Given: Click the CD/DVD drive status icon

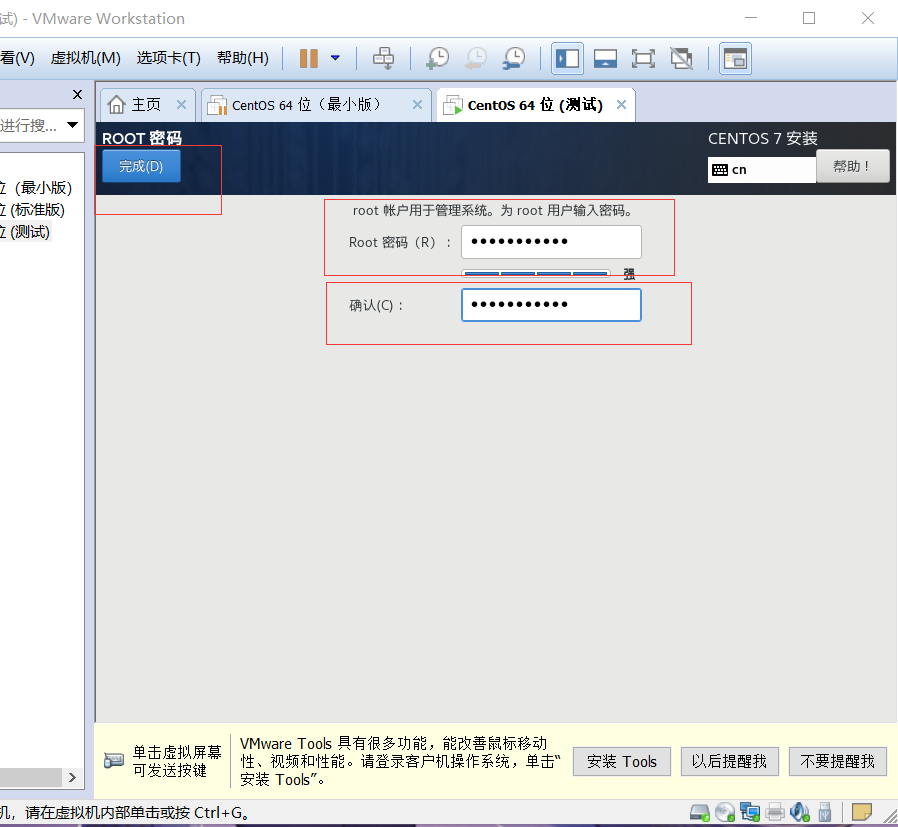Looking at the screenshot, I should pyautogui.click(x=725, y=812).
